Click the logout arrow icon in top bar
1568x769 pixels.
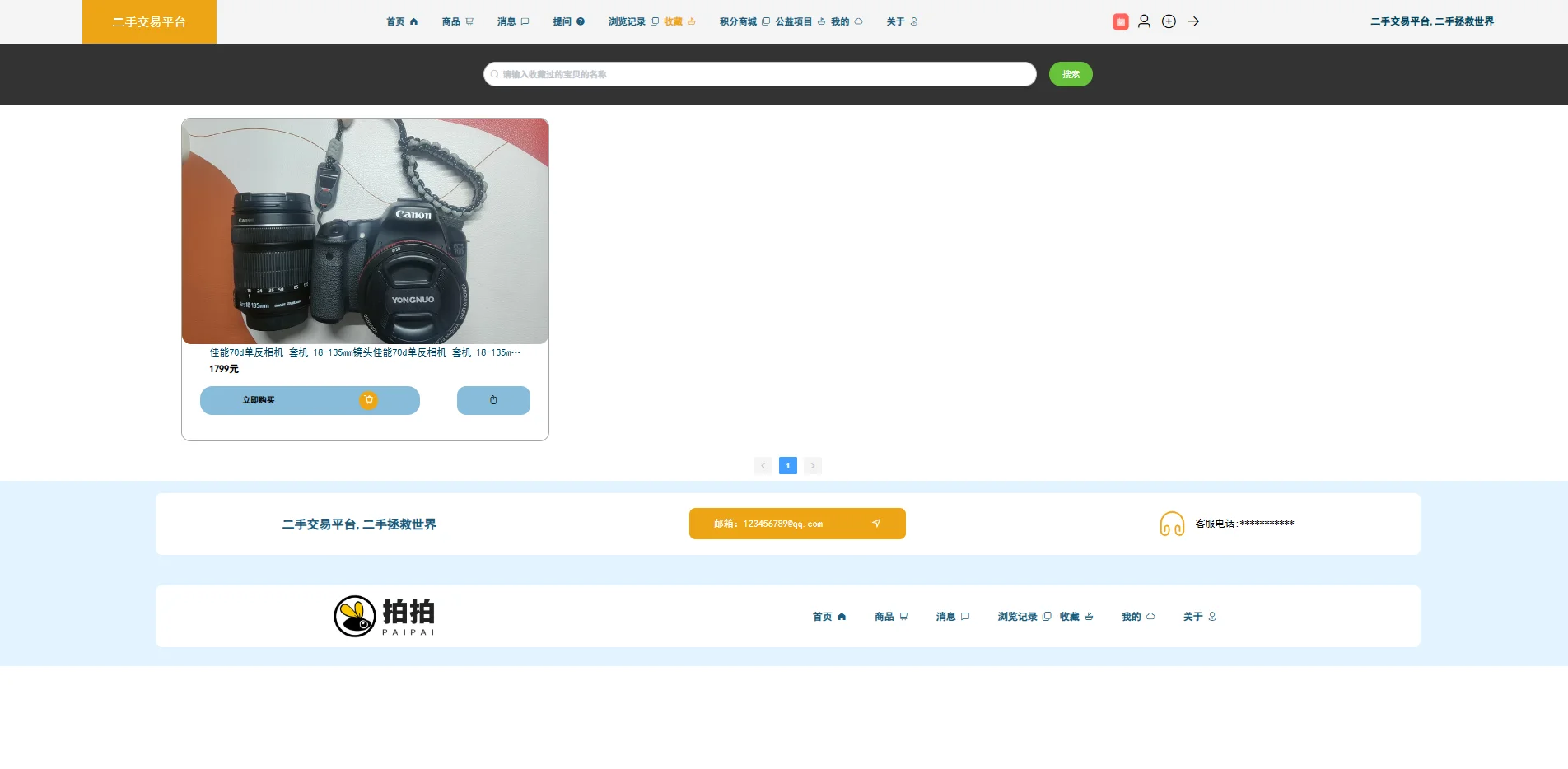(1193, 21)
